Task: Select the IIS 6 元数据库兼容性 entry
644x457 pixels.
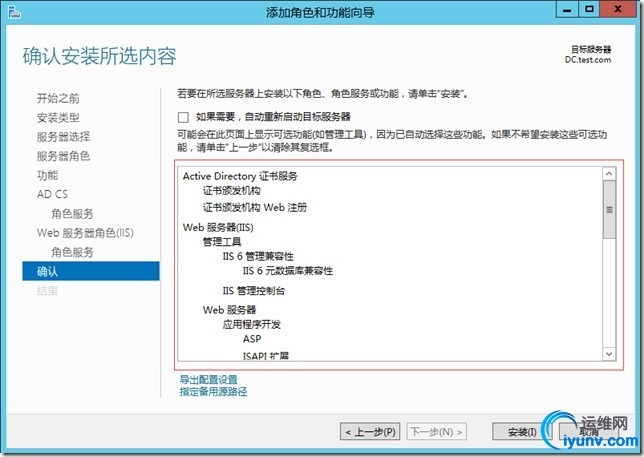Action: [288, 271]
